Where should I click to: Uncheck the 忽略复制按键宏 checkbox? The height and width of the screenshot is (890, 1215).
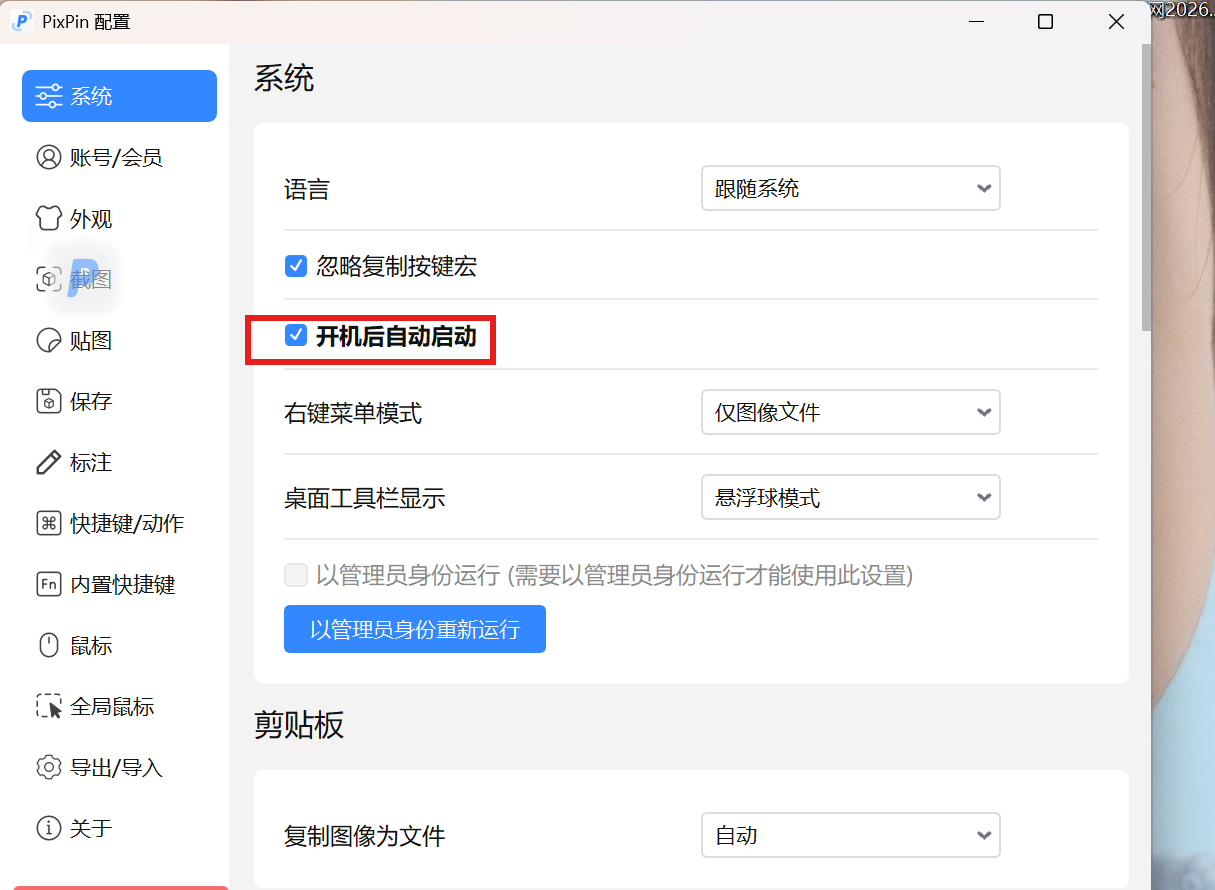[296, 266]
